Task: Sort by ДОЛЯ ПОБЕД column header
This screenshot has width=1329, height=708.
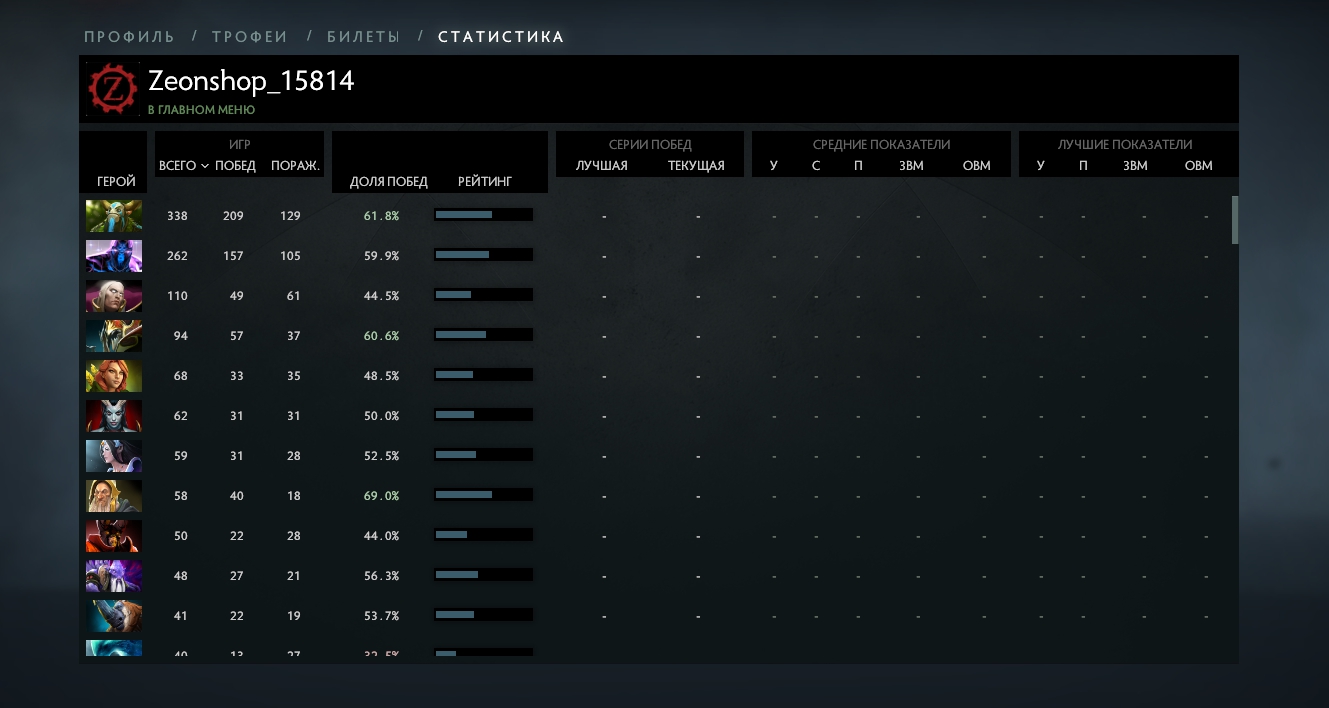Action: (x=389, y=182)
